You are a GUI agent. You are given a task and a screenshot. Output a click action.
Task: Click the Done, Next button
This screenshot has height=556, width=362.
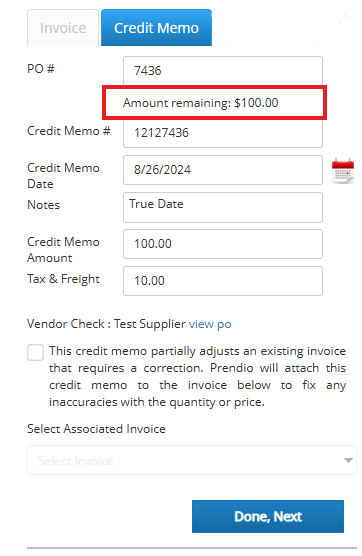(268, 516)
